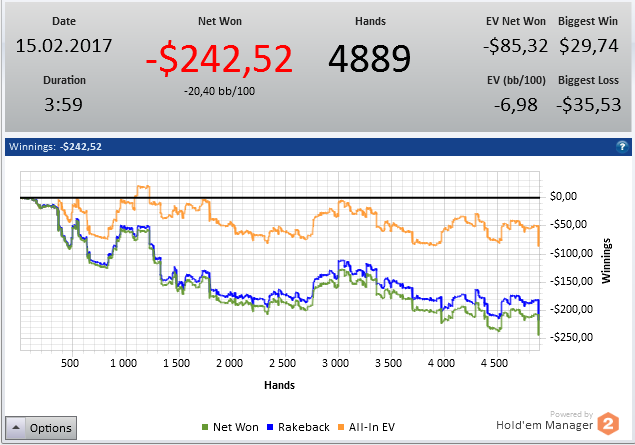Click the 3 000 hands axis tick label

point(335,363)
